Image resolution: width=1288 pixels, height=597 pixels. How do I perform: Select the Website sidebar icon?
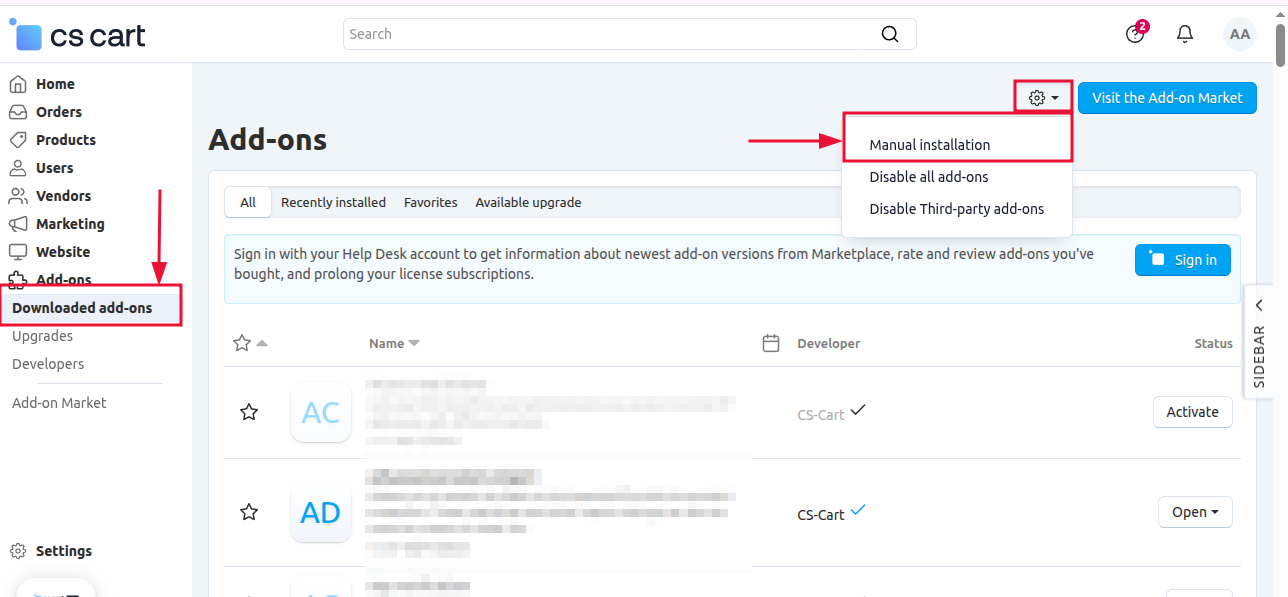click(x=20, y=251)
